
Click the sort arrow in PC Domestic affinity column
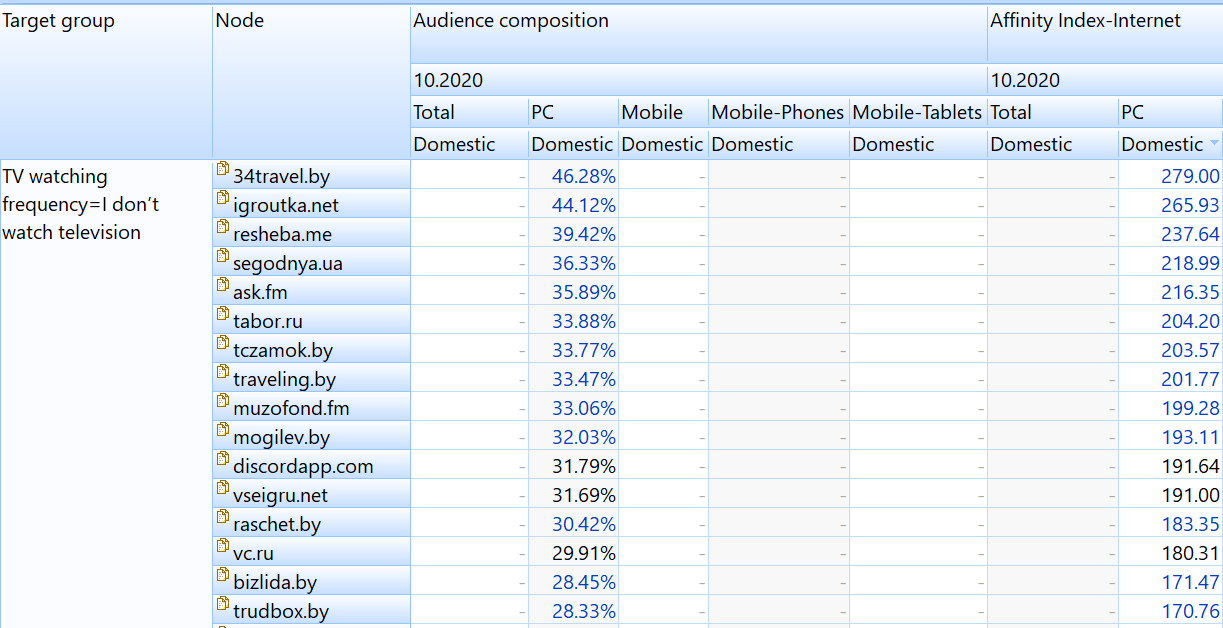(x=1214, y=145)
